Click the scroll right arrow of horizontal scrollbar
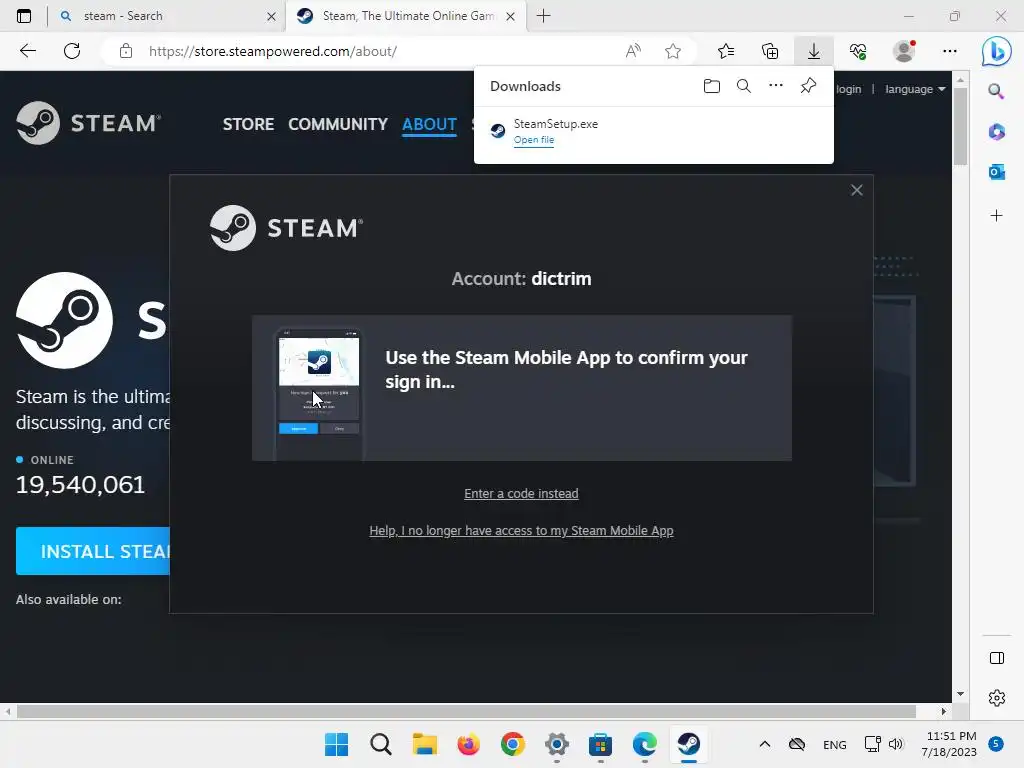1024x768 pixels. [944, 711]
